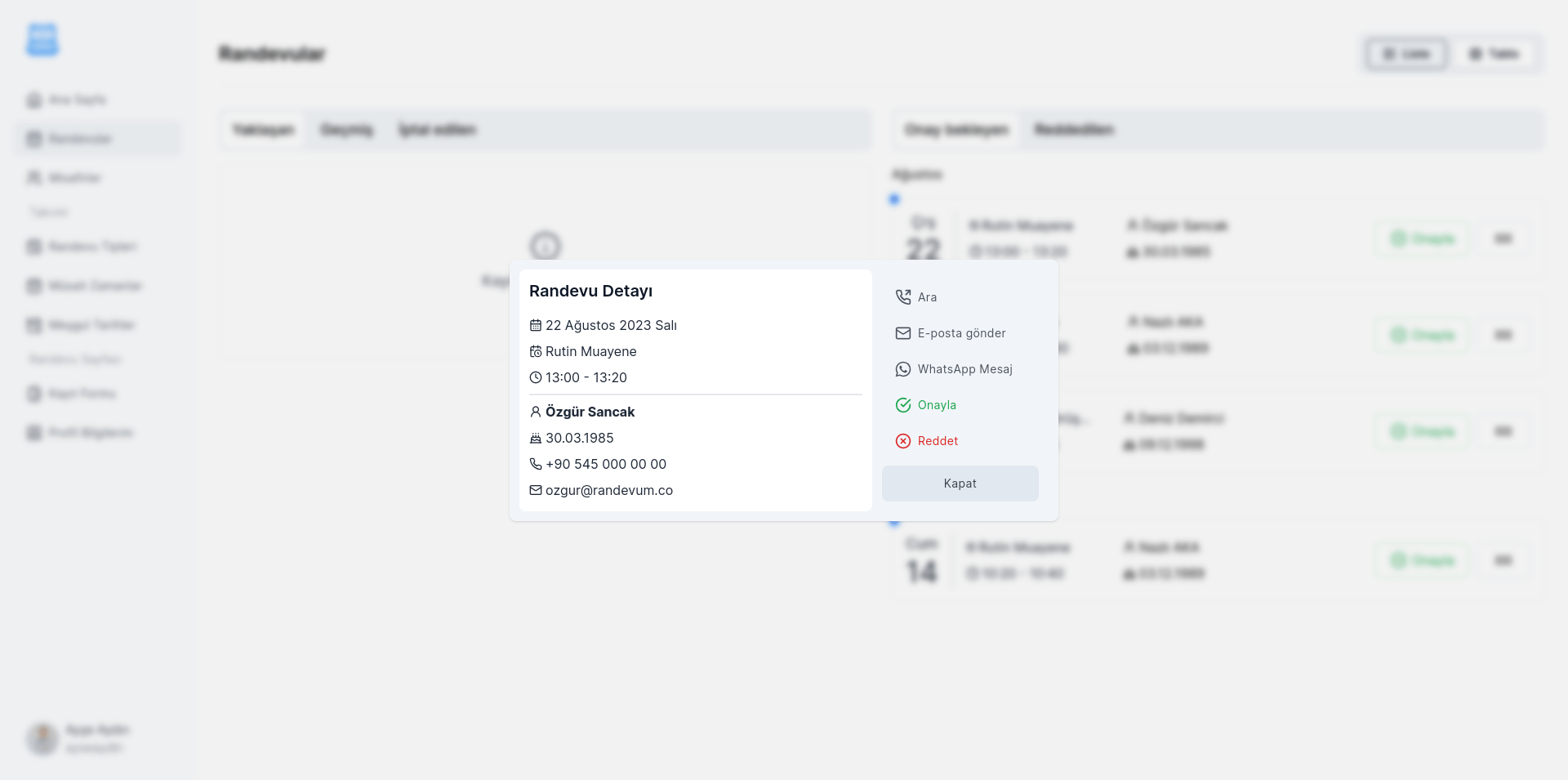Select the Ana Sayfa home icon
Screen dimensions: 1568x780
[33, 99]
